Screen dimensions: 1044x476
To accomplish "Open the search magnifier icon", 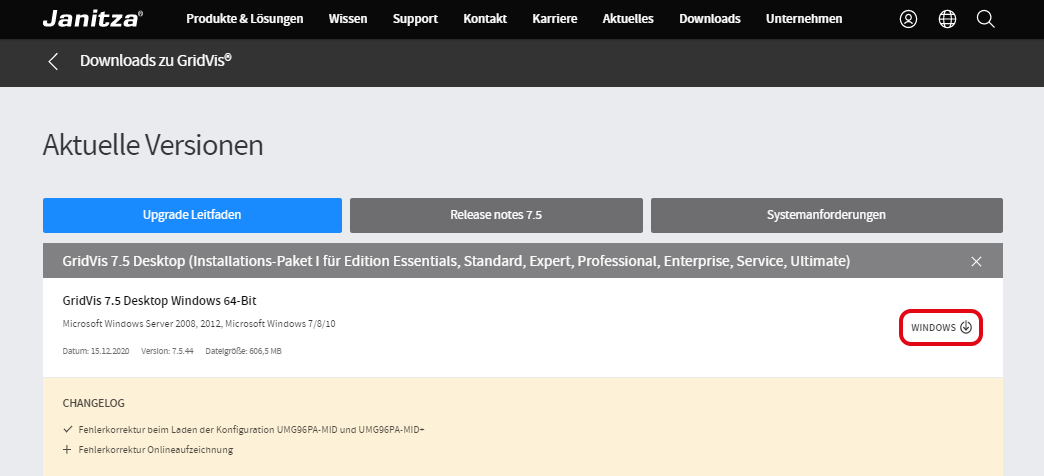I will coord(985,19).
